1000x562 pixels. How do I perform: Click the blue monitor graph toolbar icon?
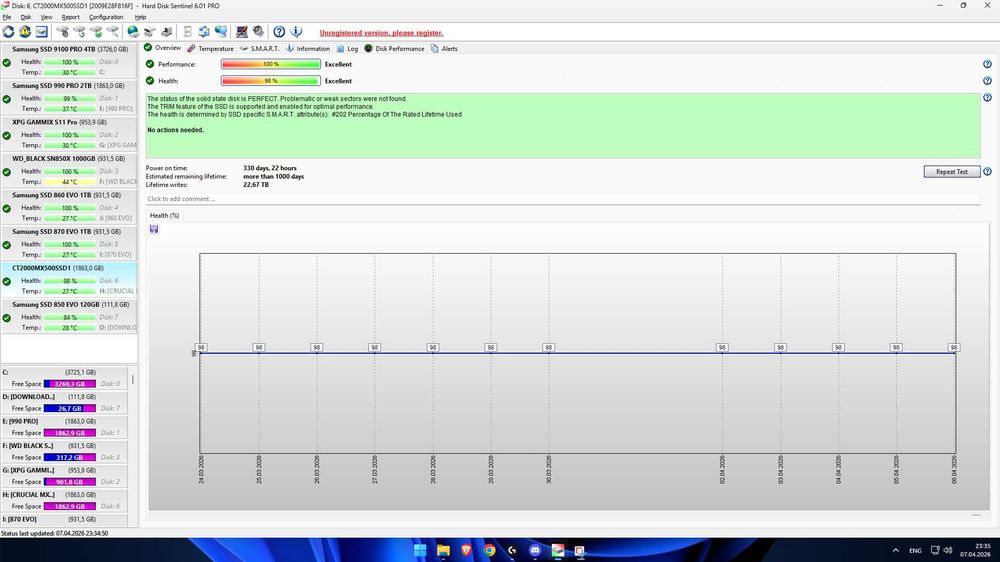point(41,31)
